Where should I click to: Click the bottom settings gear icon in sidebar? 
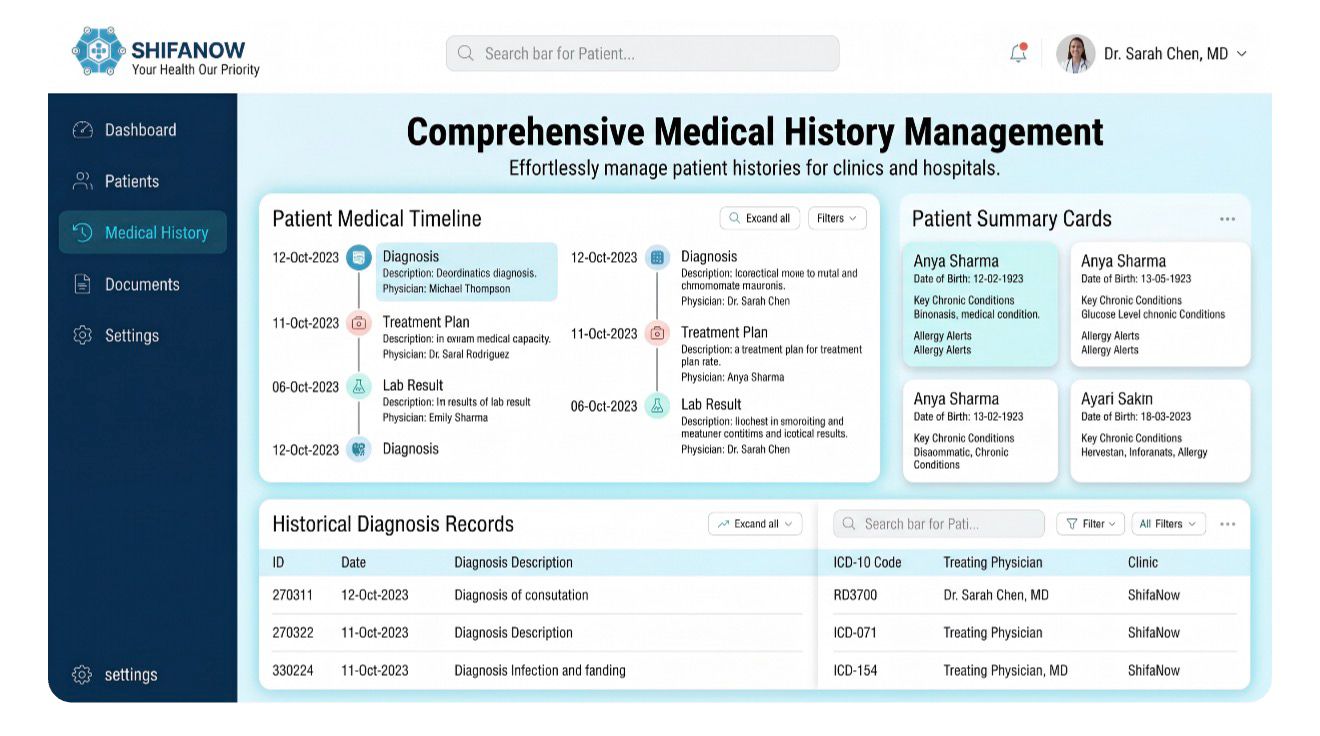pyautogui.click(x=83, y=675)
